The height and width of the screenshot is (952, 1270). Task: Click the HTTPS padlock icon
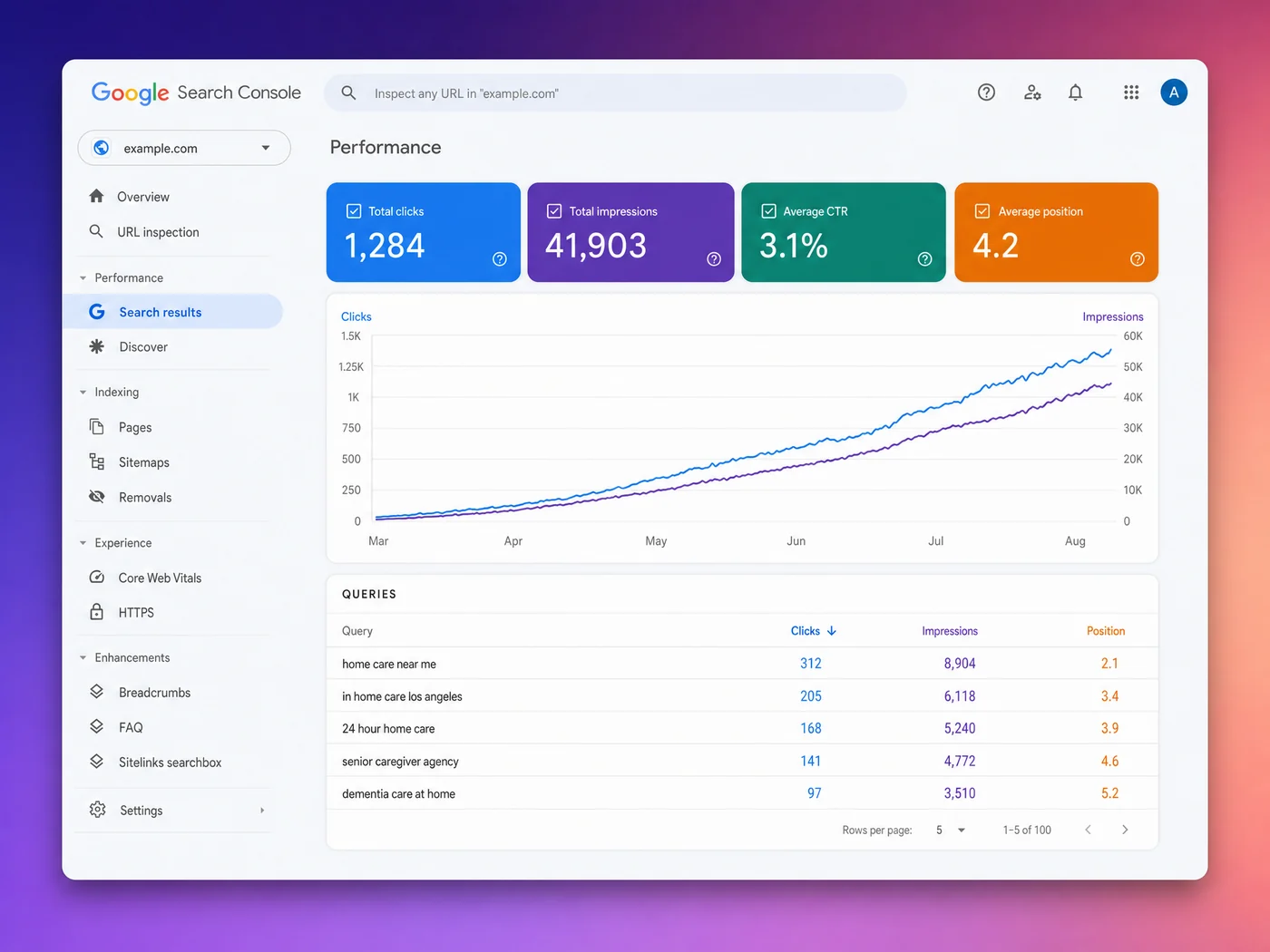[97, 612]
